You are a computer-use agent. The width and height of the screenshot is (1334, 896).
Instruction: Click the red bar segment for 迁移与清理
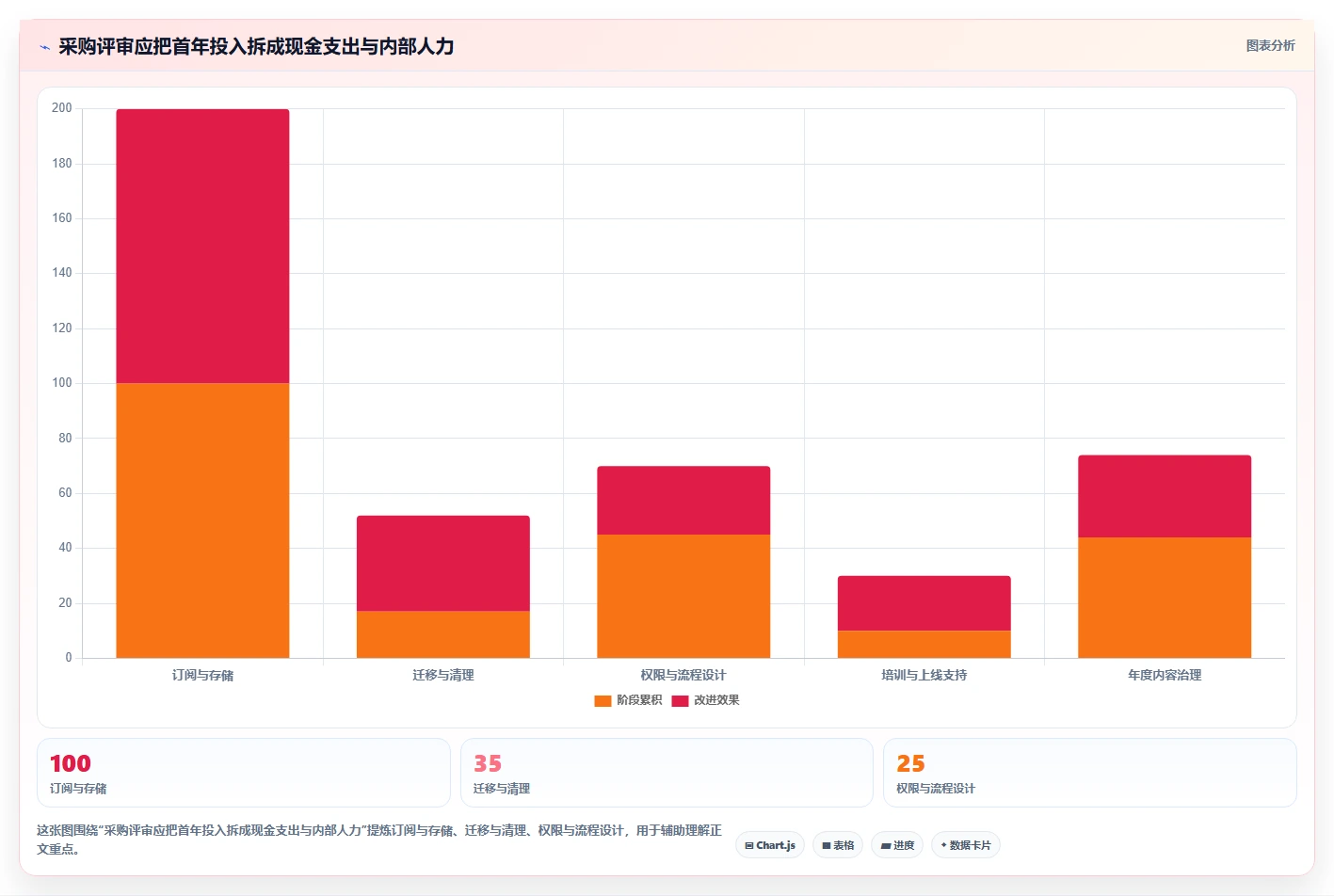coord(443,563)
